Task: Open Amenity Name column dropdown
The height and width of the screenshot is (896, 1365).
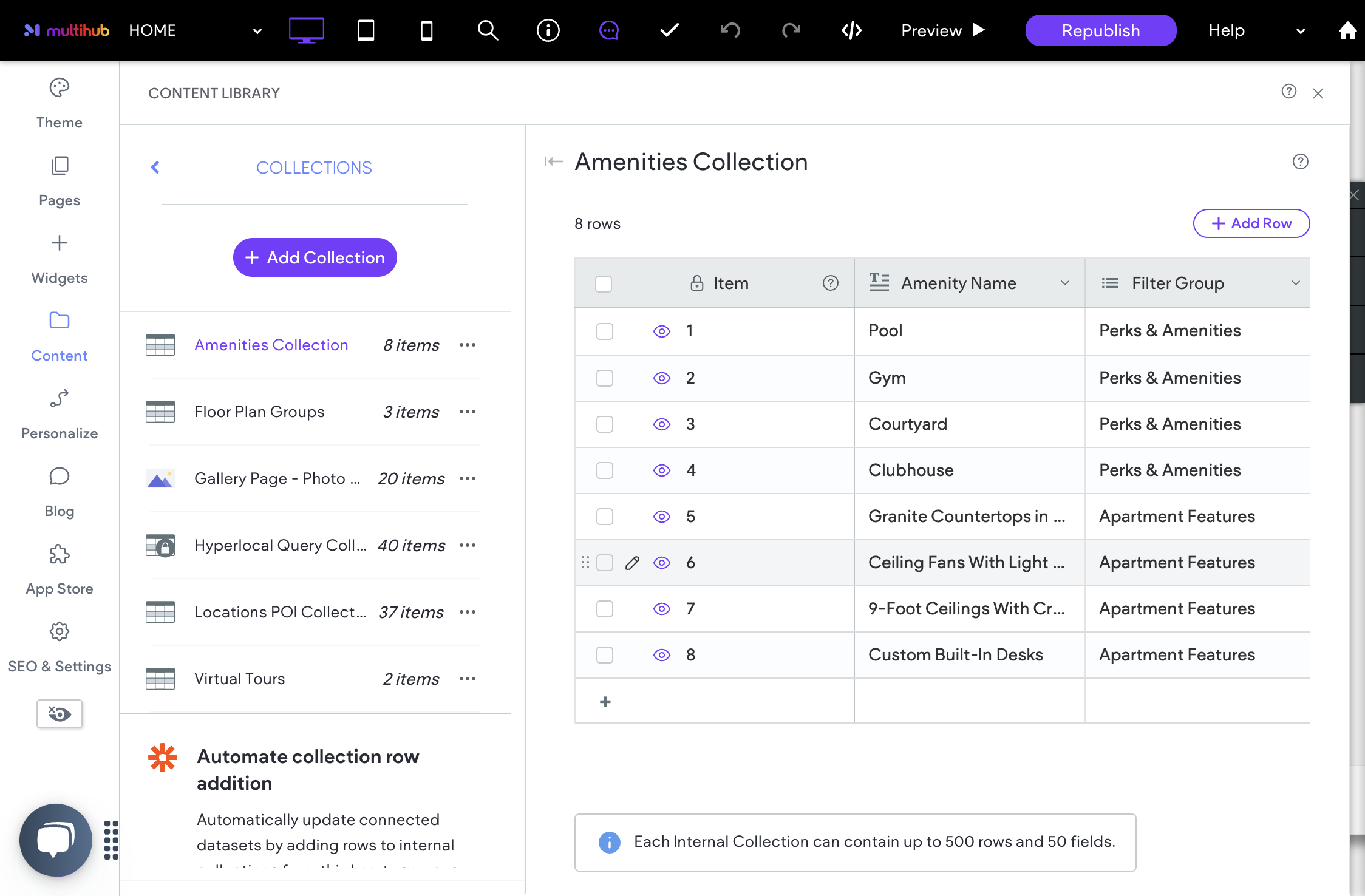Action: (1064, 283)
